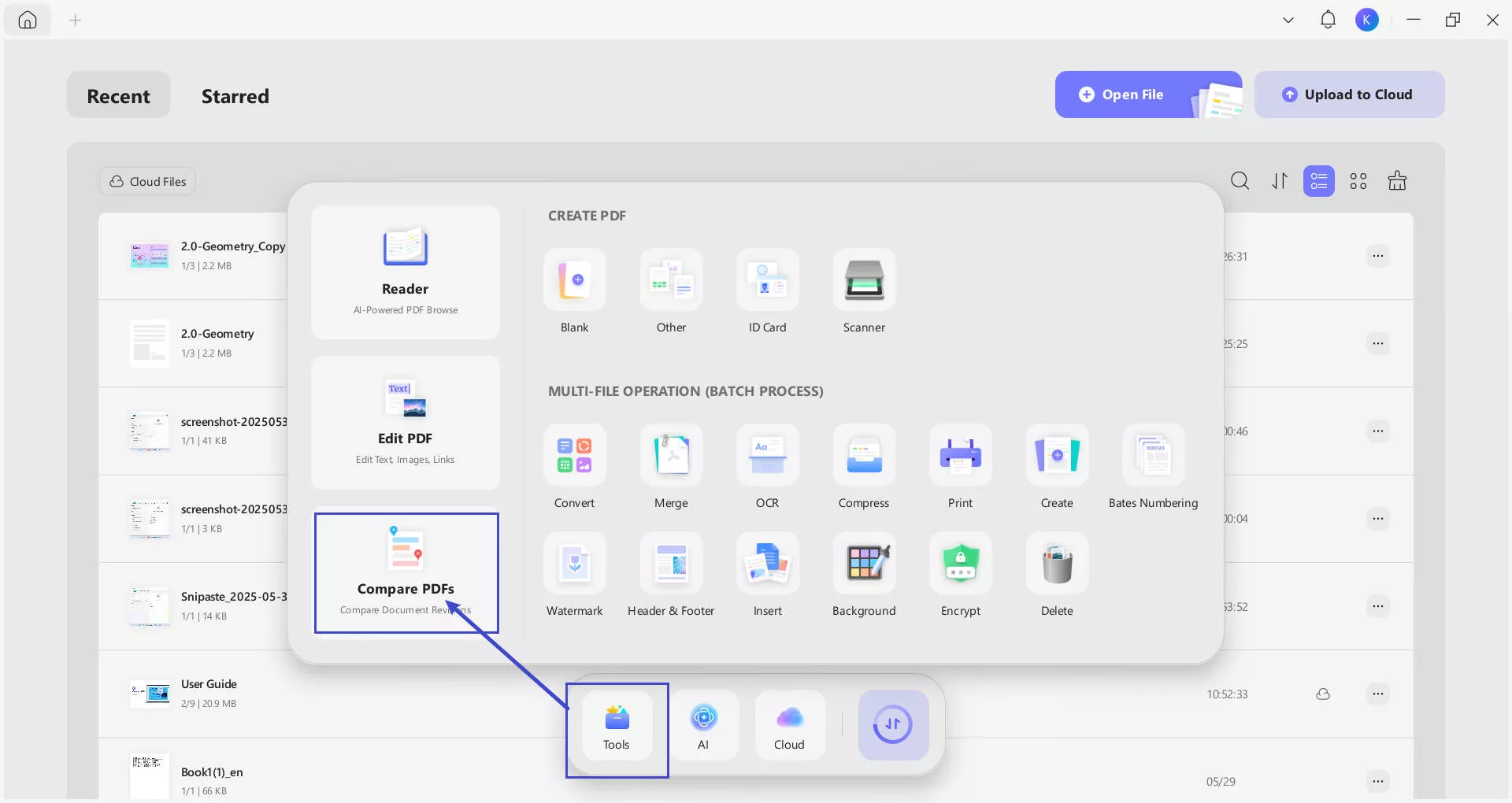Open the batch Create tool
1512x803 pixels.
[1057, 456]
